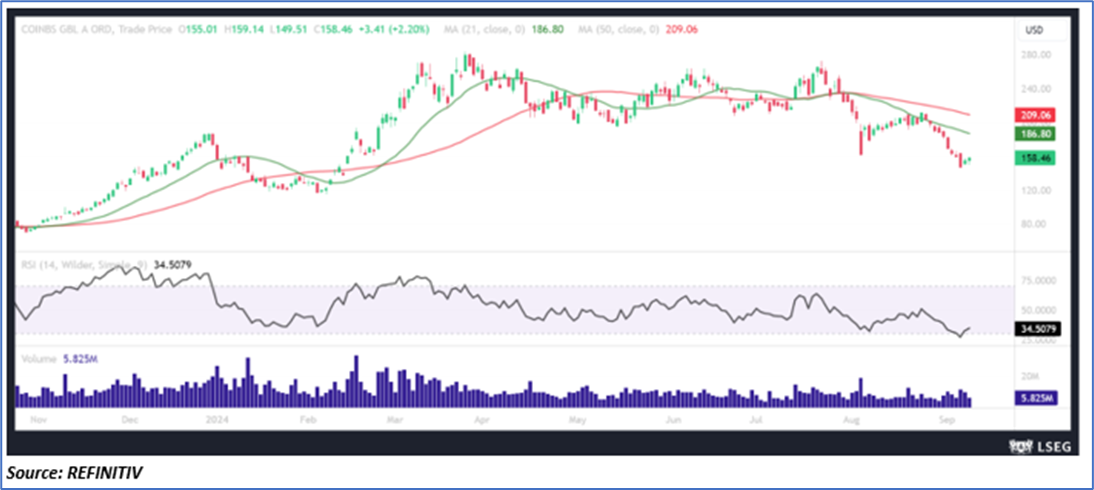Click the Sep date axis label
Screen dimensions: 1094x490
(947, 421)
